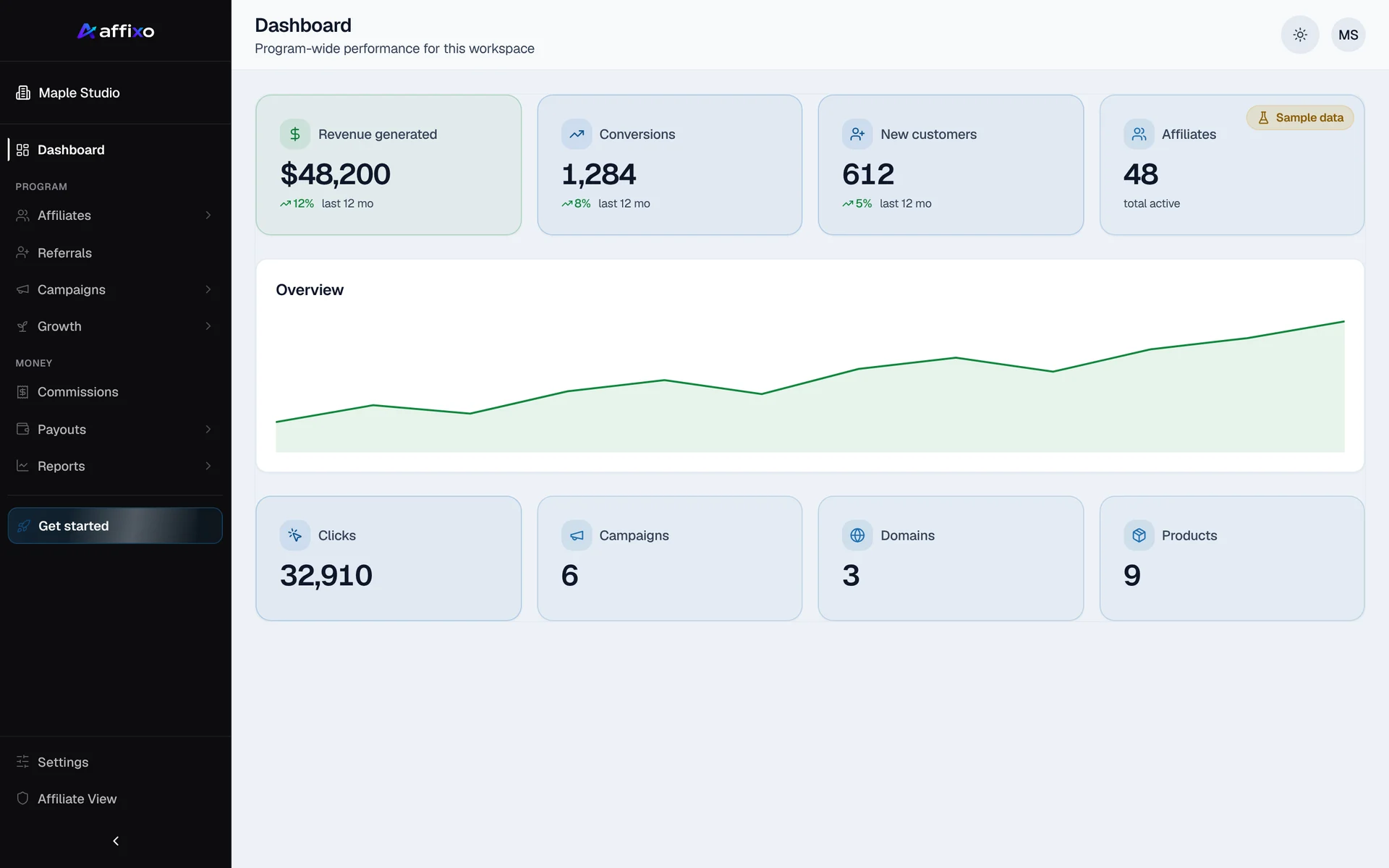Click the affixo logo
The width and height of the screenshot is (1389, 868).
(x=116, y=30)
